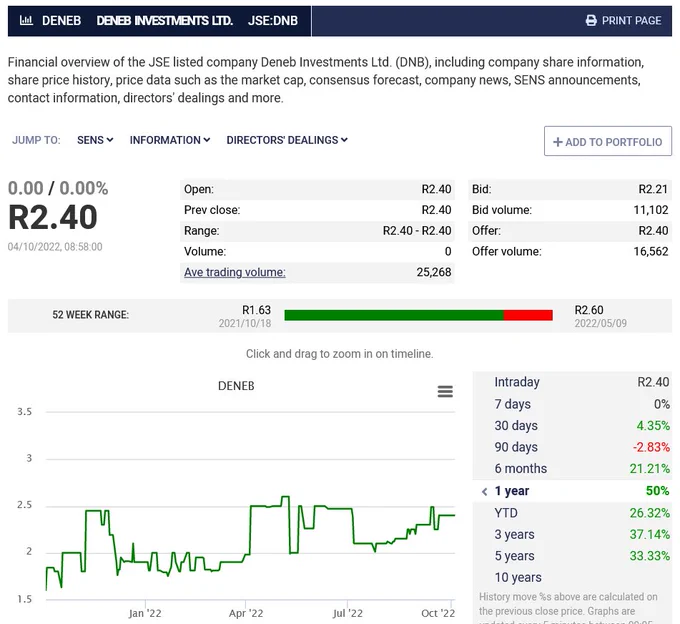
Task: Open the Ave trading volume link
Action: (x=235, y=272)
